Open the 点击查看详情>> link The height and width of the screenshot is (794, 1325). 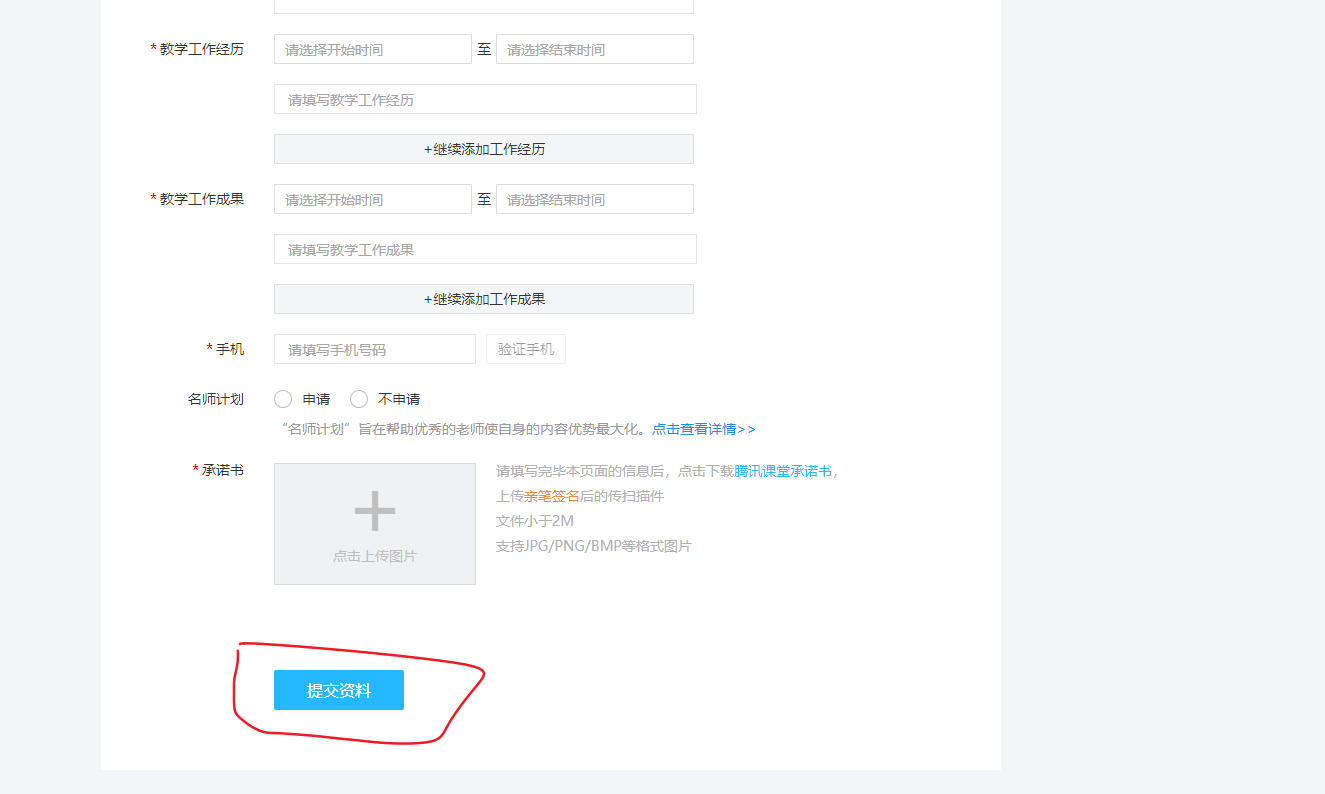coord(704,429)
